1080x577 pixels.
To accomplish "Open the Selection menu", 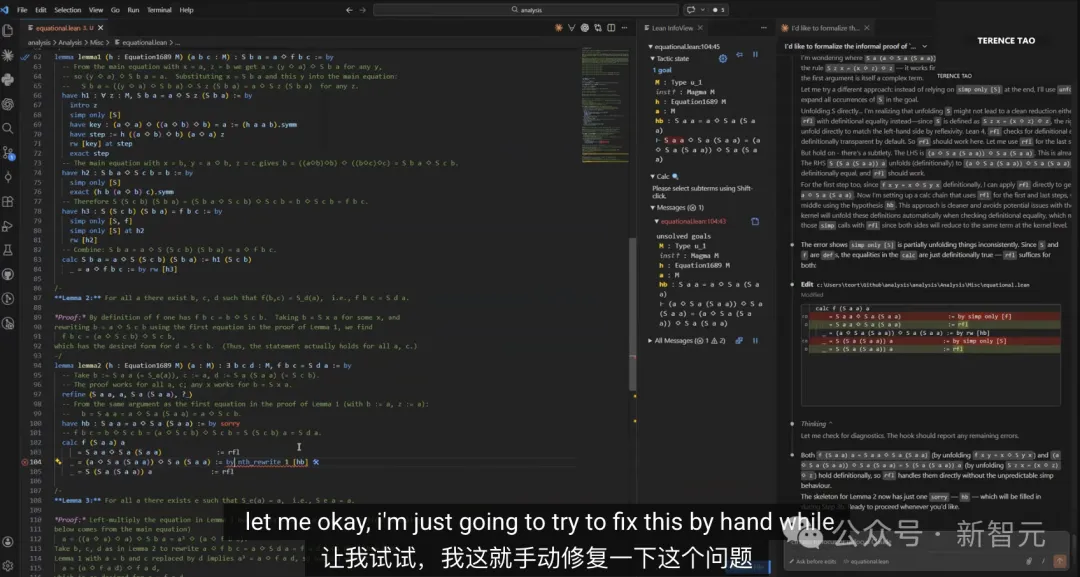I will point(68,9).
